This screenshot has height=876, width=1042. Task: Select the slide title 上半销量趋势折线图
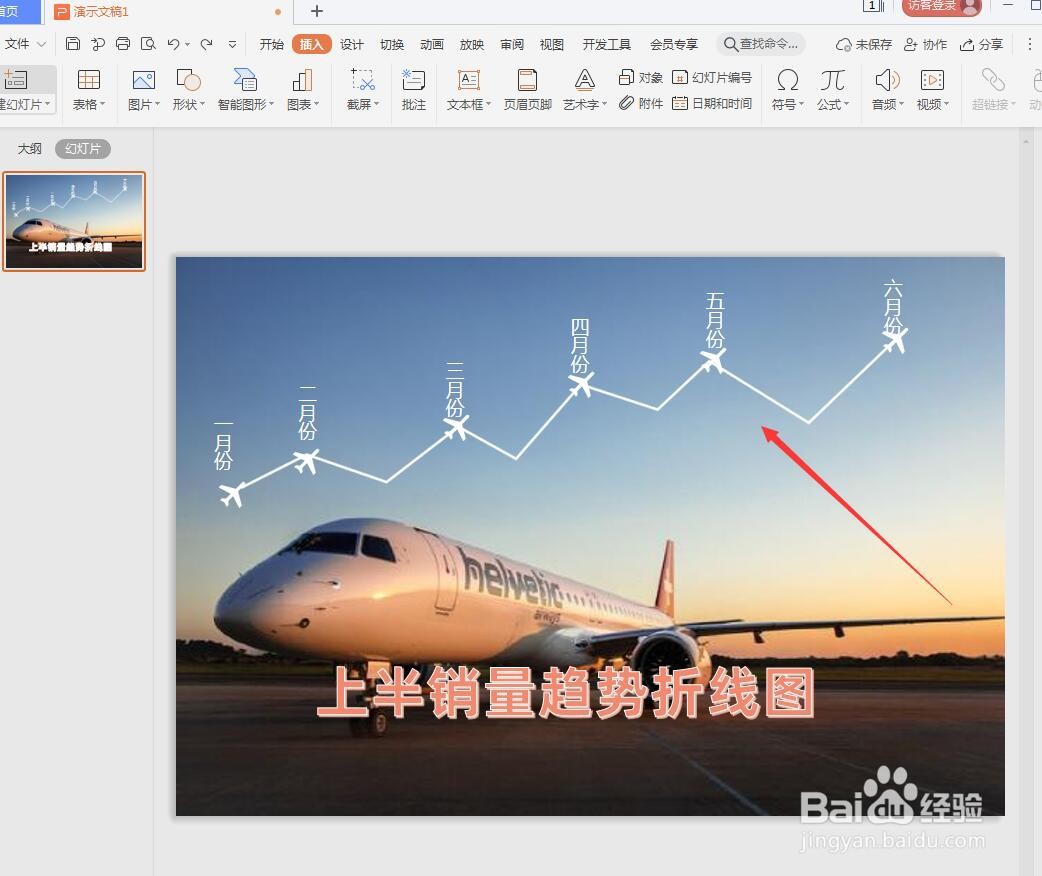(566, 693)
